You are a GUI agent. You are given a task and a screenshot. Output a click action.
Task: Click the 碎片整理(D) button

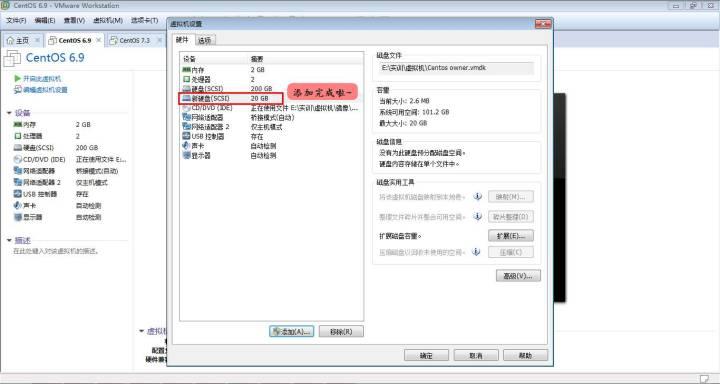(x=511, y=216)
